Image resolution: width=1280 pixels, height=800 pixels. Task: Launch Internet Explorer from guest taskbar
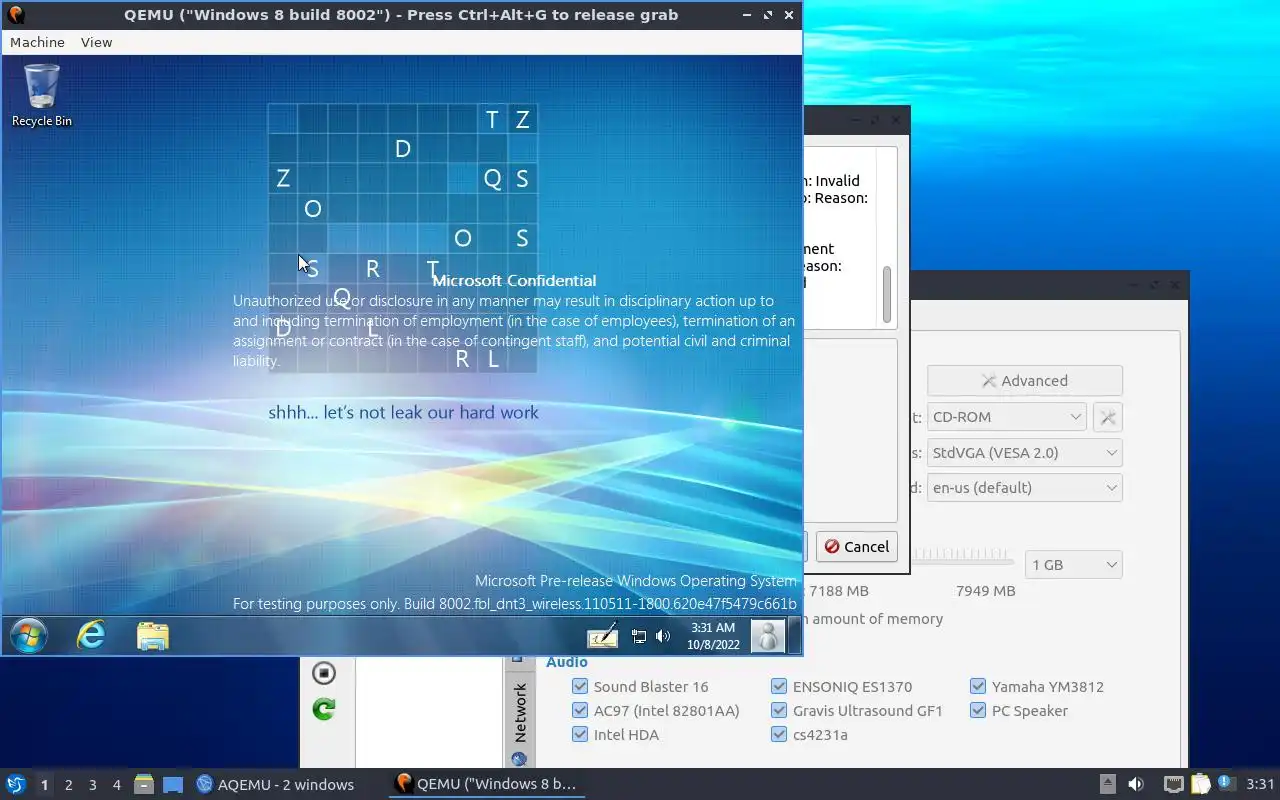[91, 635]
